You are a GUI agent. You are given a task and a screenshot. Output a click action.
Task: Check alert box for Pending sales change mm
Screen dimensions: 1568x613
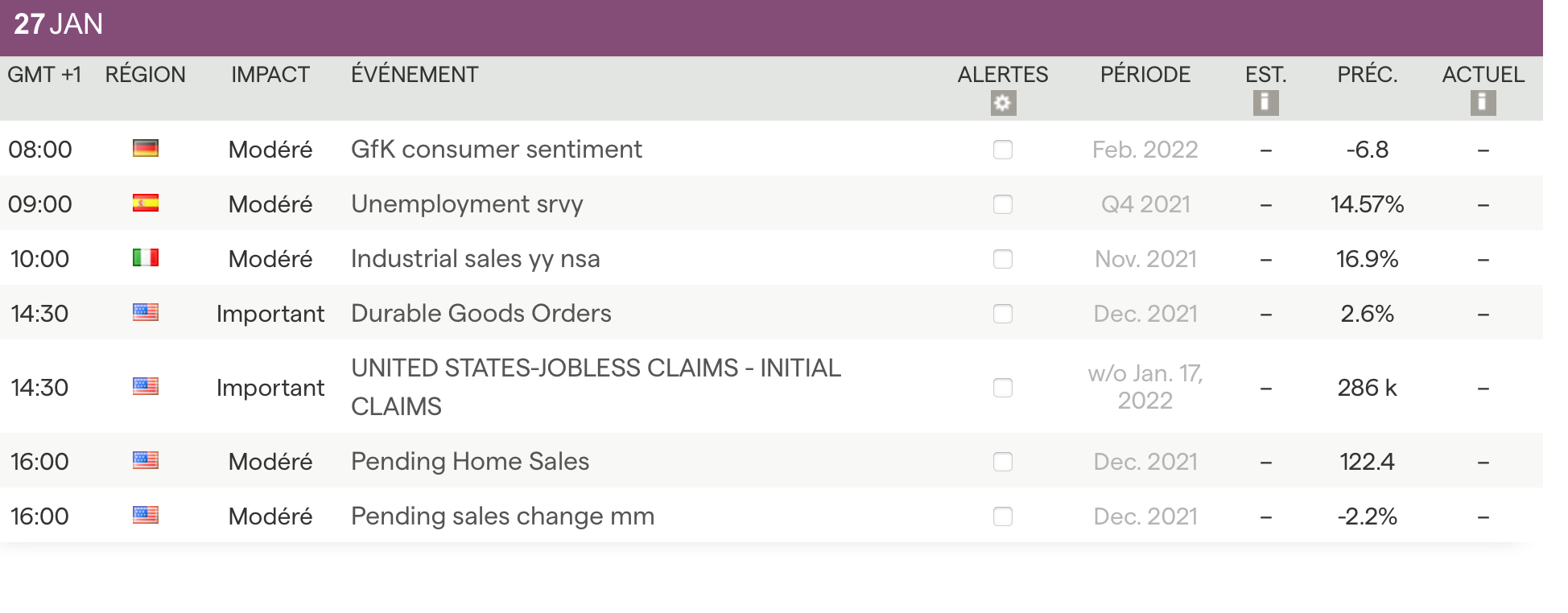click(1003, 516)
